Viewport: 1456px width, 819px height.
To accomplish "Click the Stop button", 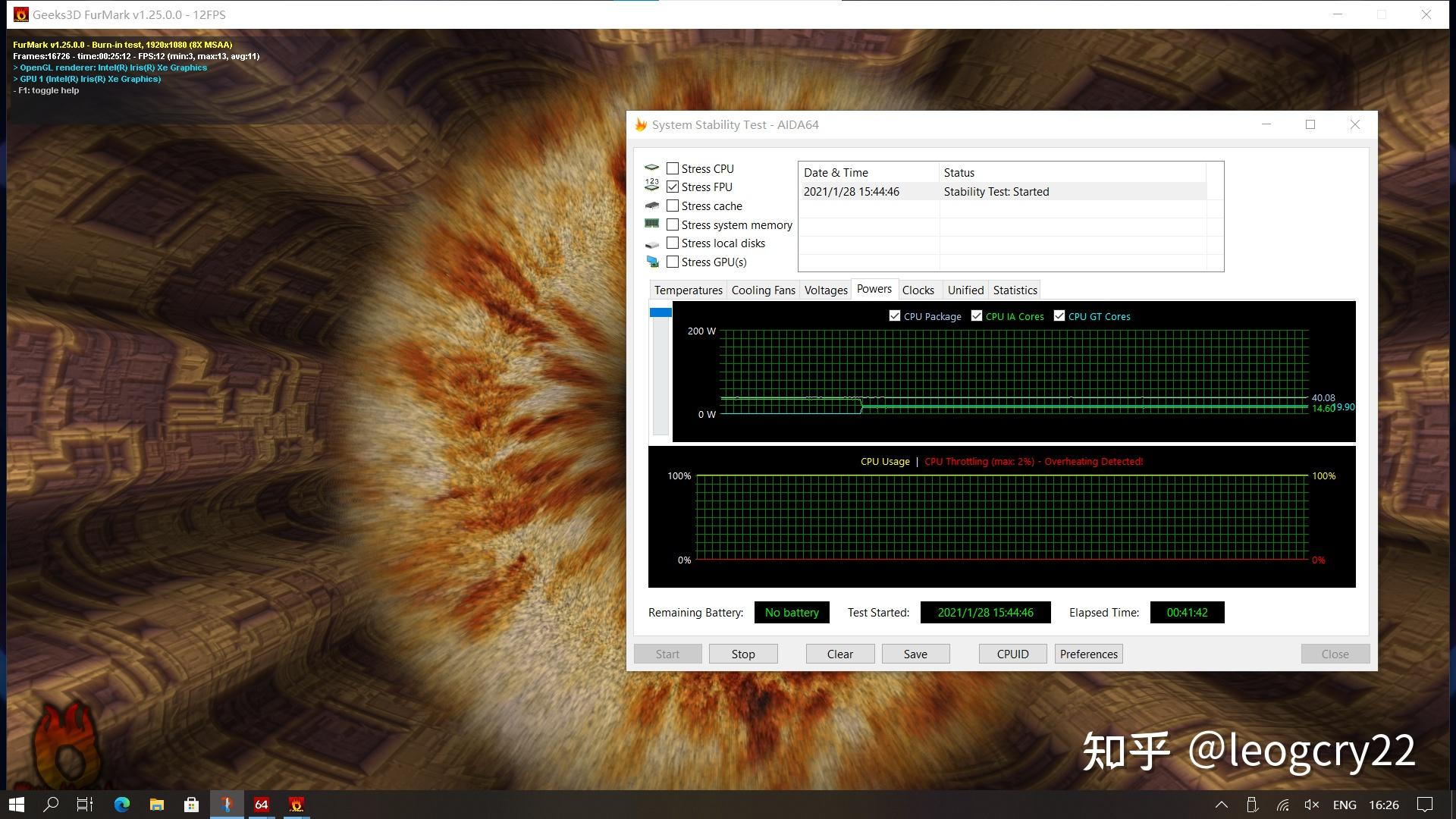I will click(743, 654).
